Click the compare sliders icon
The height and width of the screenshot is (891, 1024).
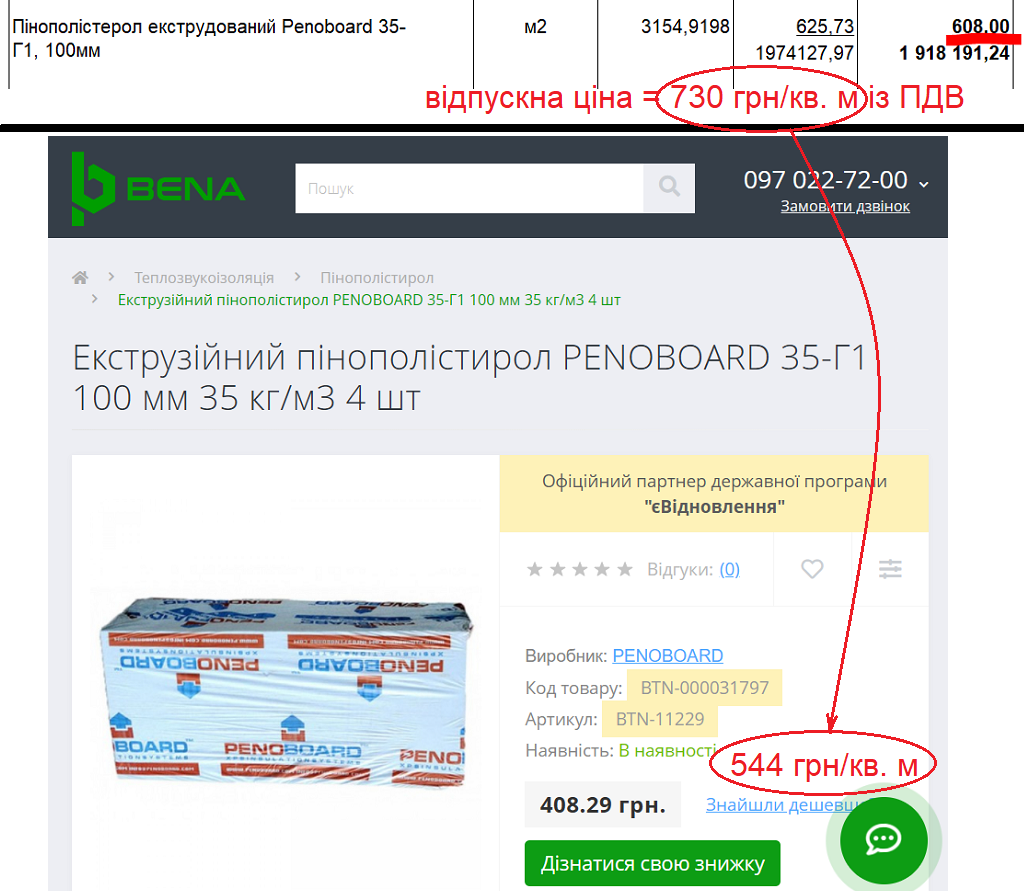(x=890, y=569)
